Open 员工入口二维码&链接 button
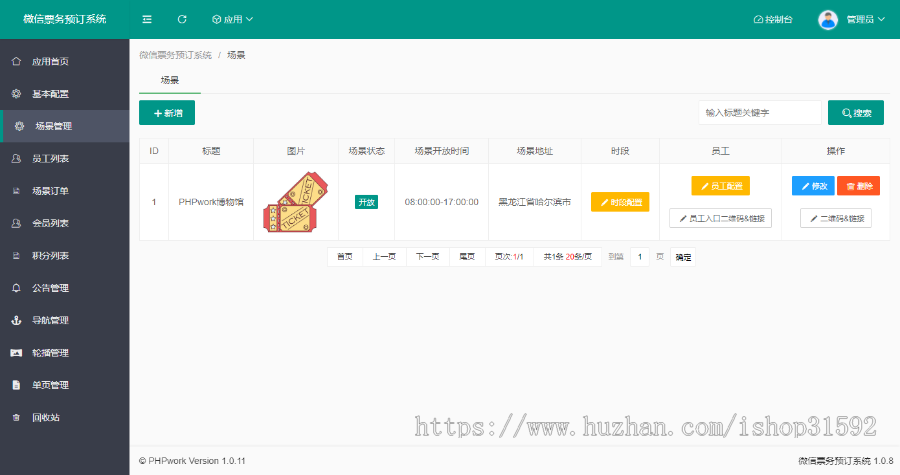900x475 pixels. coord(720,218)
